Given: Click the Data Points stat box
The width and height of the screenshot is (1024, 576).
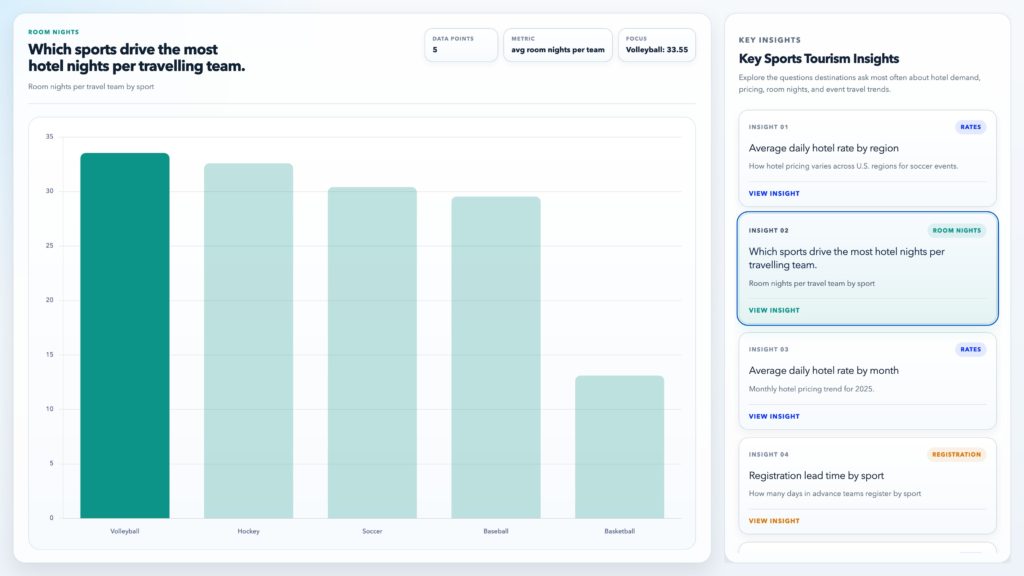Looking at the screenshot, I should click(x=461, y=45).
